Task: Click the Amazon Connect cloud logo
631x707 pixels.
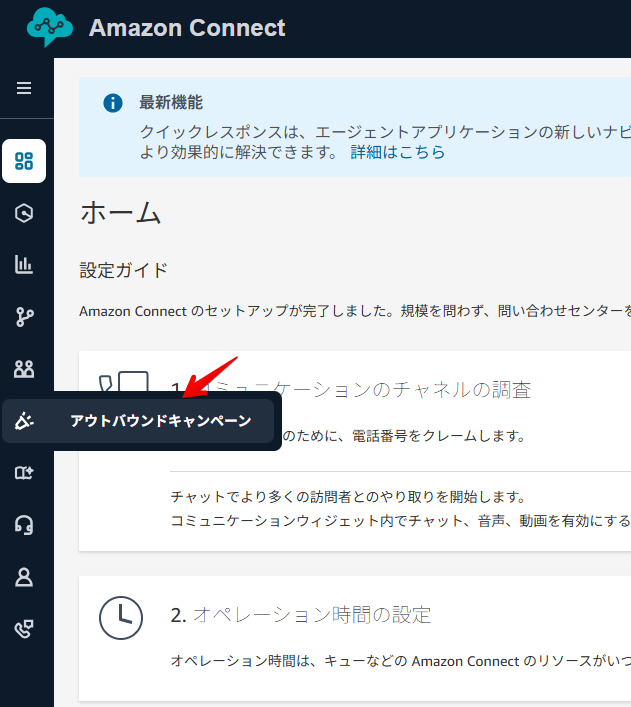Action: [x=50, y=28]
